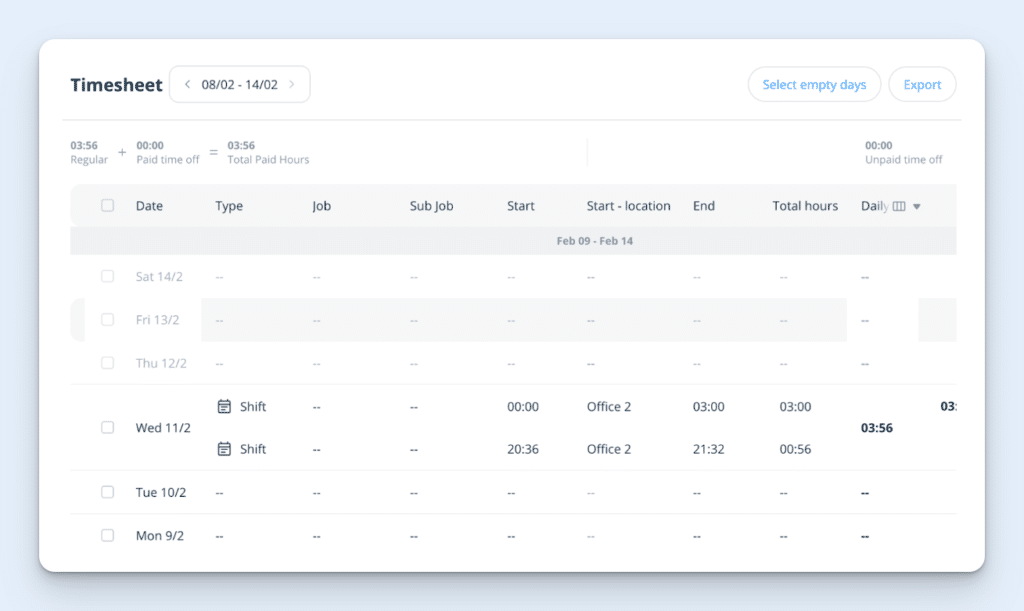Viewport: 1024px width, 611px height.
Task: Expand the 08/02 - 14/02 date range picker
Action: tap(240, 84)
